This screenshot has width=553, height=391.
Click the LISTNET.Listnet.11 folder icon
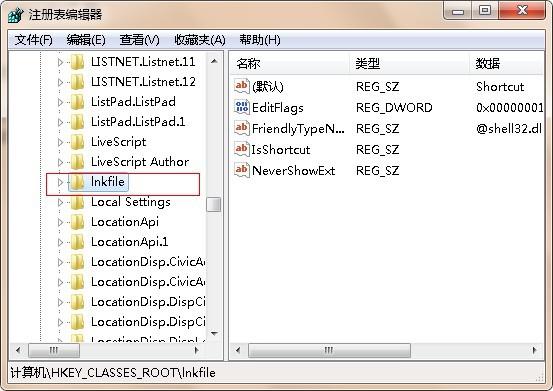pos(77,62)
